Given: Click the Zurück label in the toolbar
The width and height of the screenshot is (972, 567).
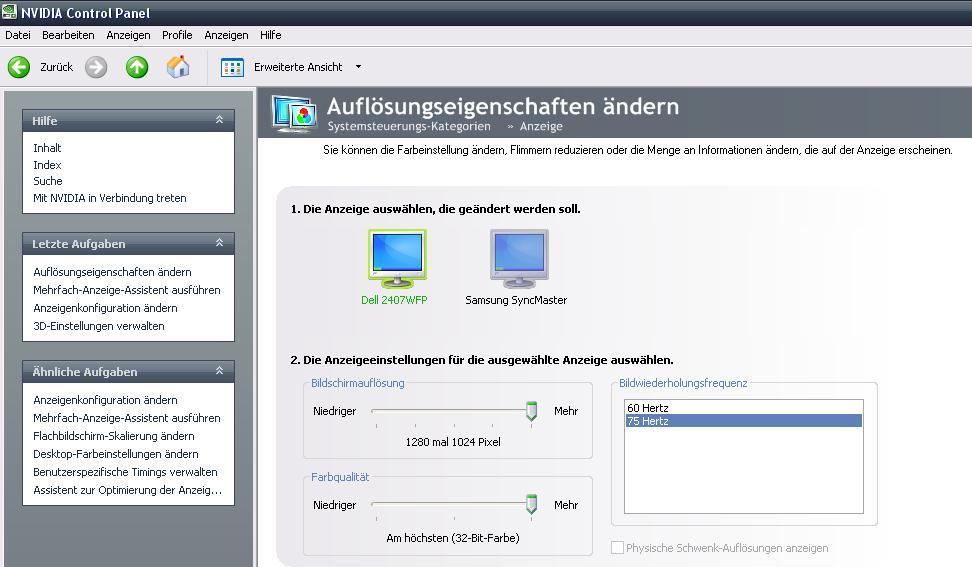Looking at the screenshot, I should point(56,67).
